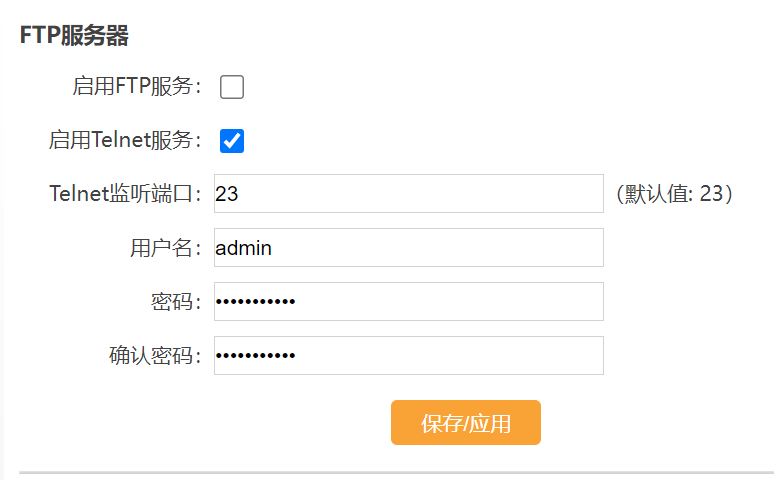Viewport: 774px width, 480px height.
Task: Click the 23 value in the port box
Action: coord(227,194)
